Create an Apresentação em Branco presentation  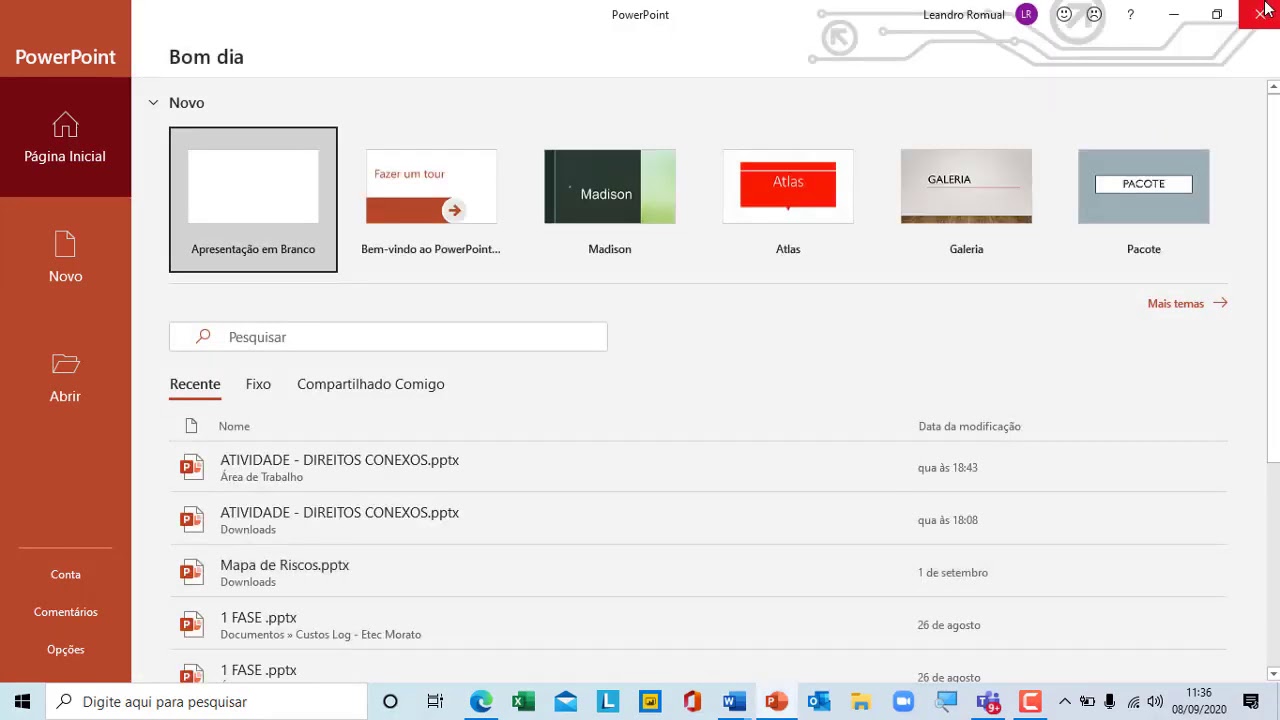click(253, 200)
